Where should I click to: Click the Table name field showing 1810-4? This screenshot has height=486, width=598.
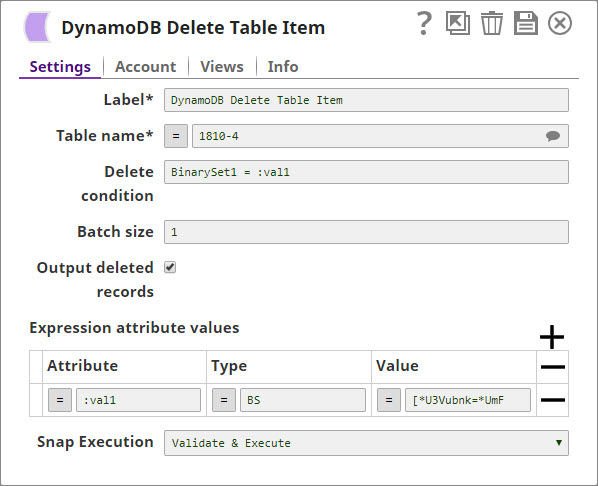pyautogui.click(x=380, y=136)
